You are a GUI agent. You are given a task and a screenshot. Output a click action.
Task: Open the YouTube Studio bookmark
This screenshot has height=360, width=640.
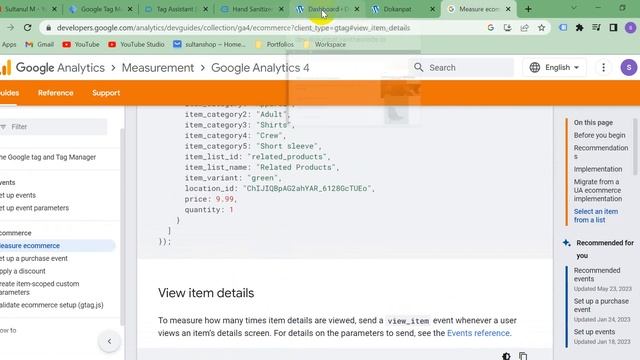coord(136,44)
